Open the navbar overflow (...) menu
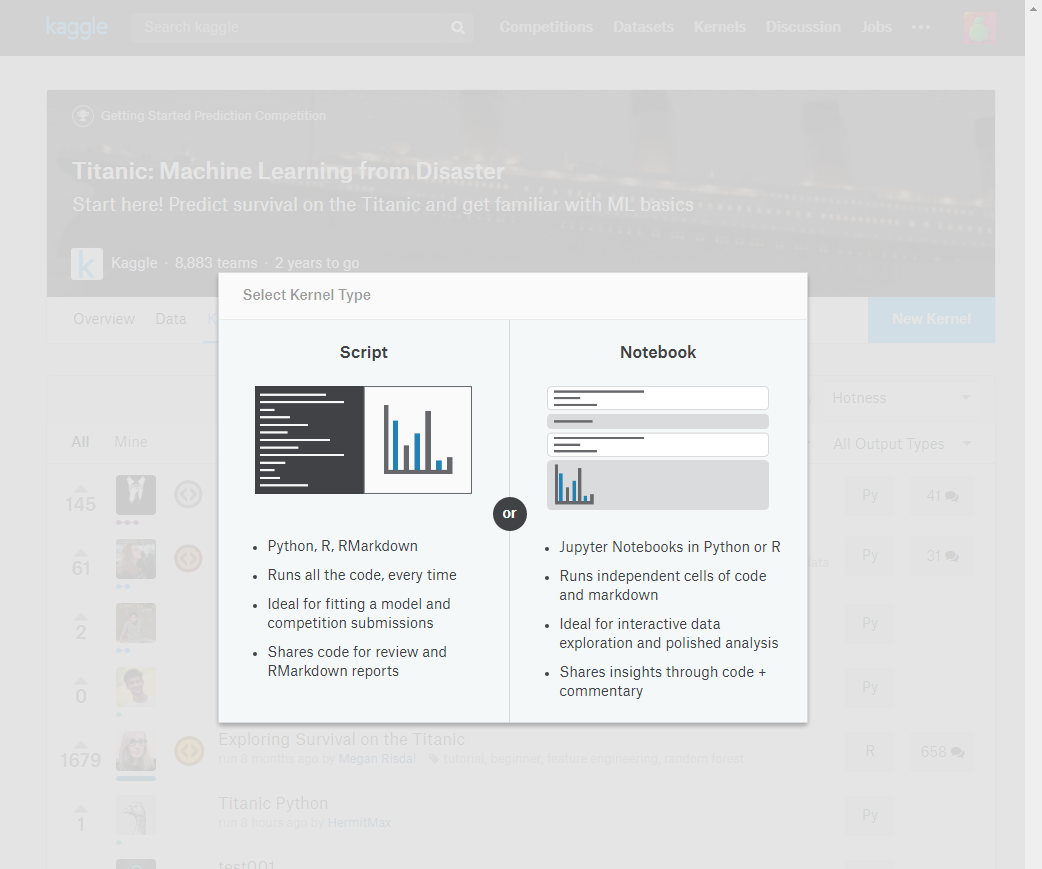The image size is (1042, 869). pos(921,27)
